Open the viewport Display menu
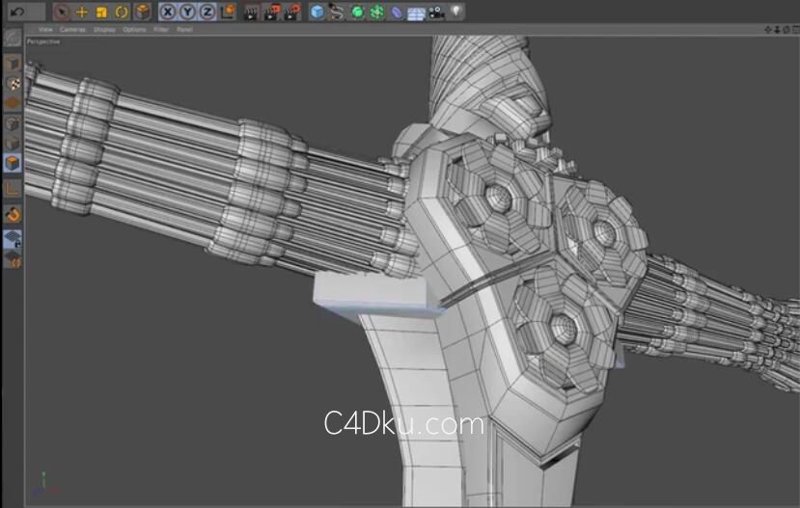 pos(105,30)
